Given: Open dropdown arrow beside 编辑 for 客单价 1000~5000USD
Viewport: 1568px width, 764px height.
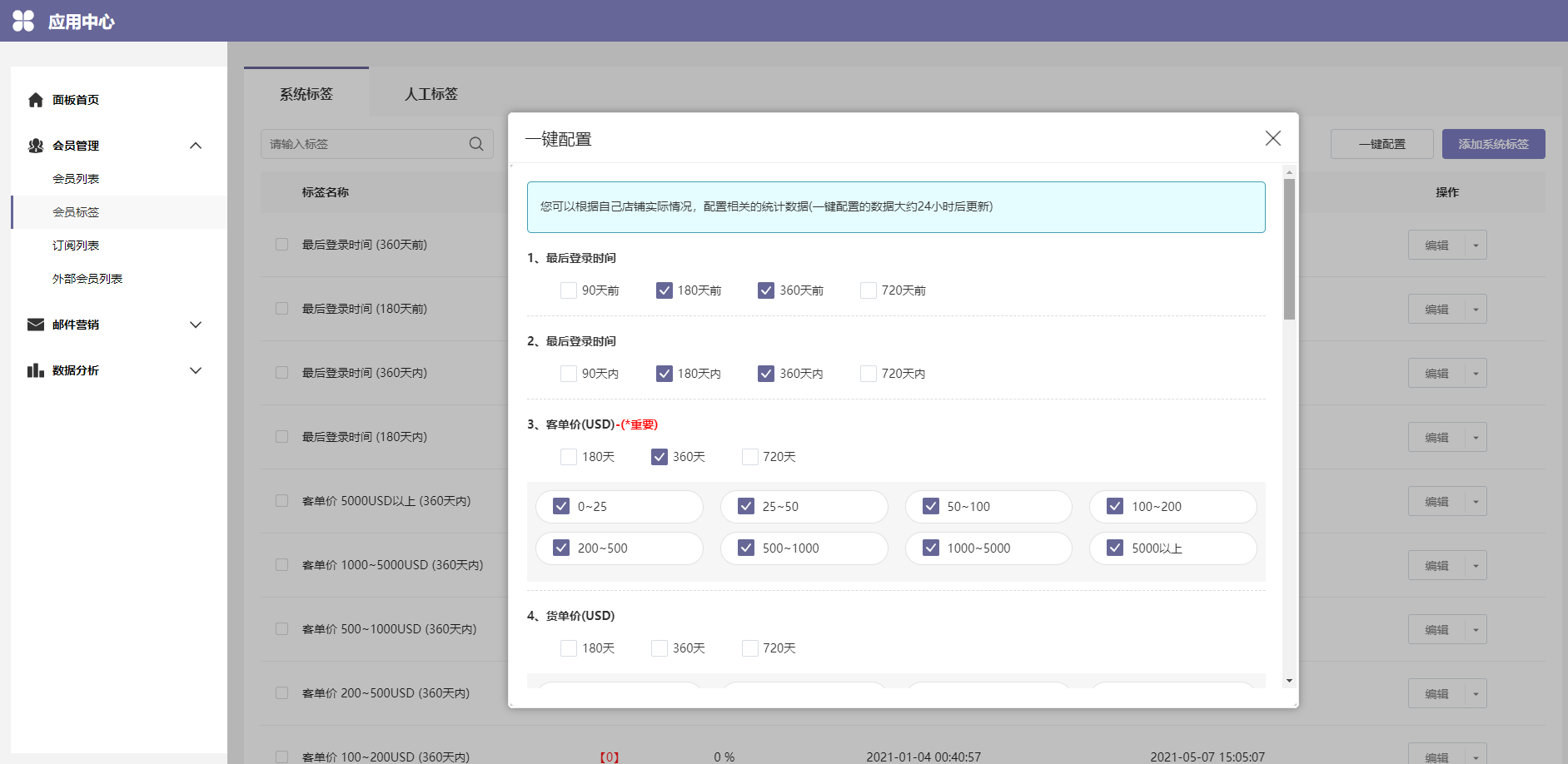Looking at the screenshot, I should [1476, 566].
